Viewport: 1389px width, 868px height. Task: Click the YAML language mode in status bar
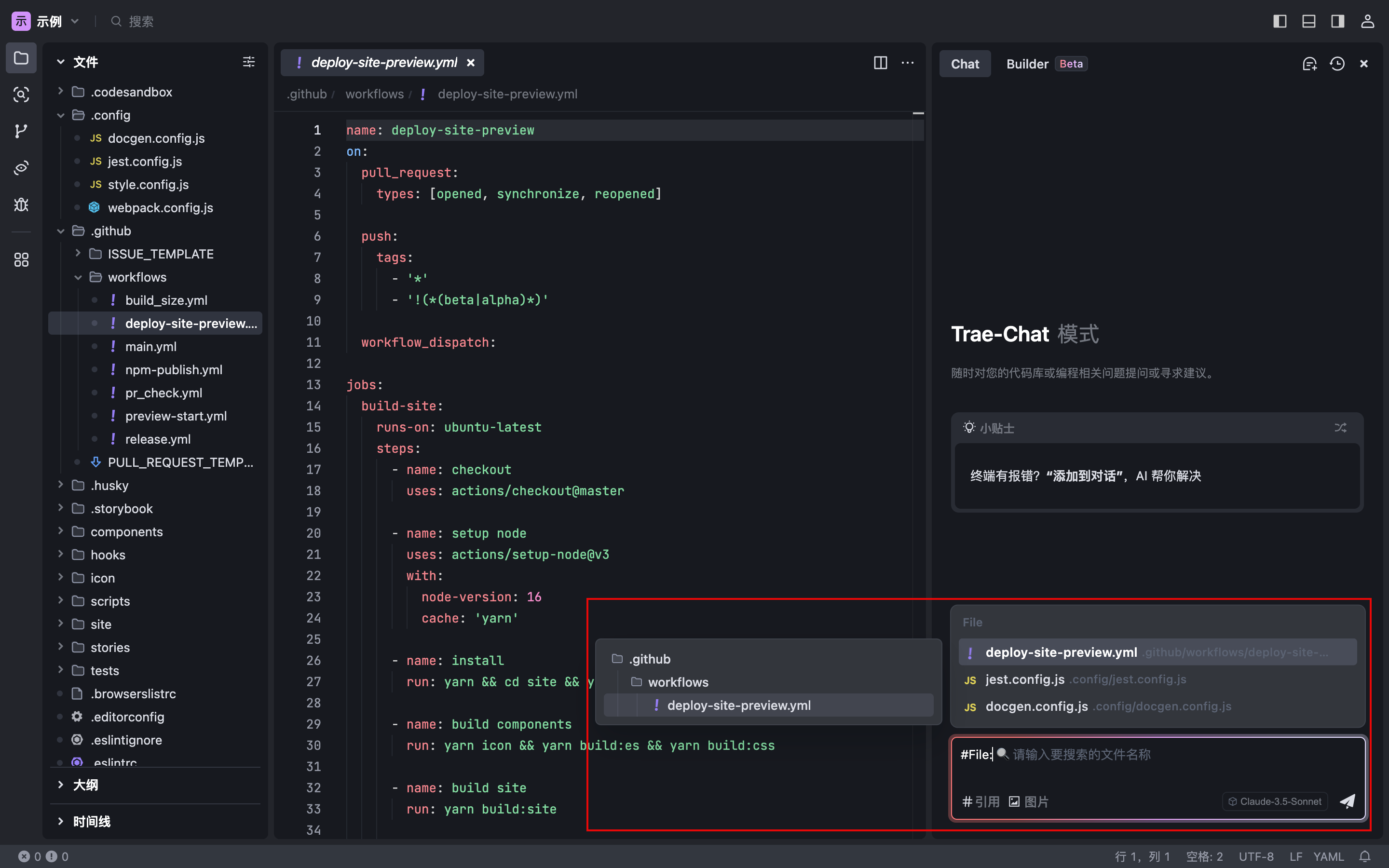tap(1328, 856)
